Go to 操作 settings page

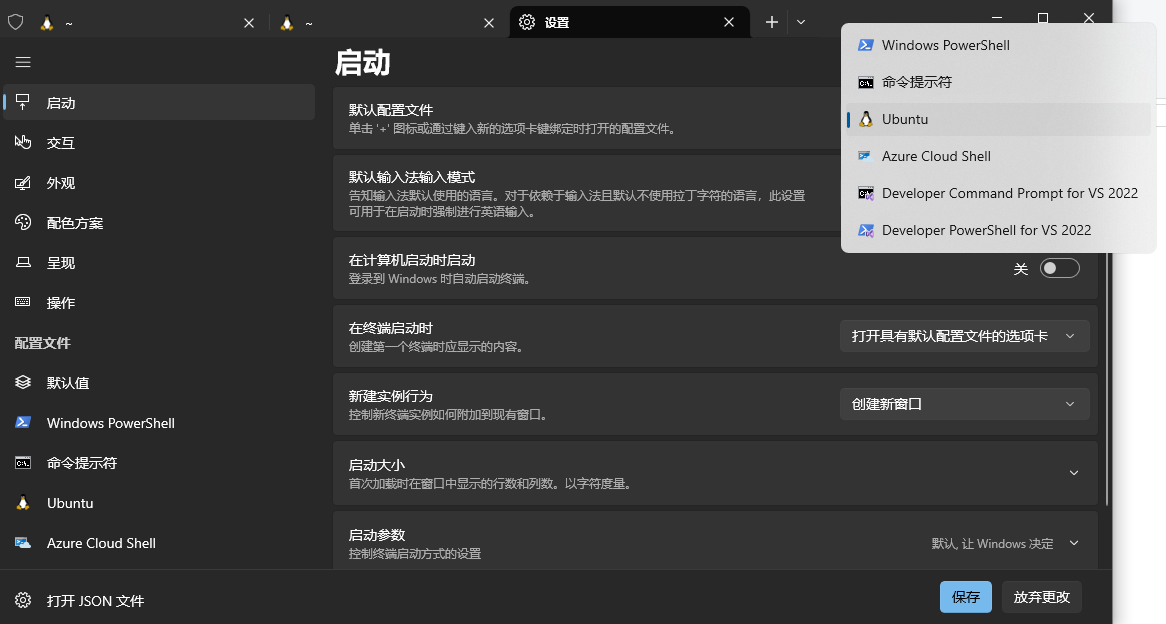click(x=160, y=303)
